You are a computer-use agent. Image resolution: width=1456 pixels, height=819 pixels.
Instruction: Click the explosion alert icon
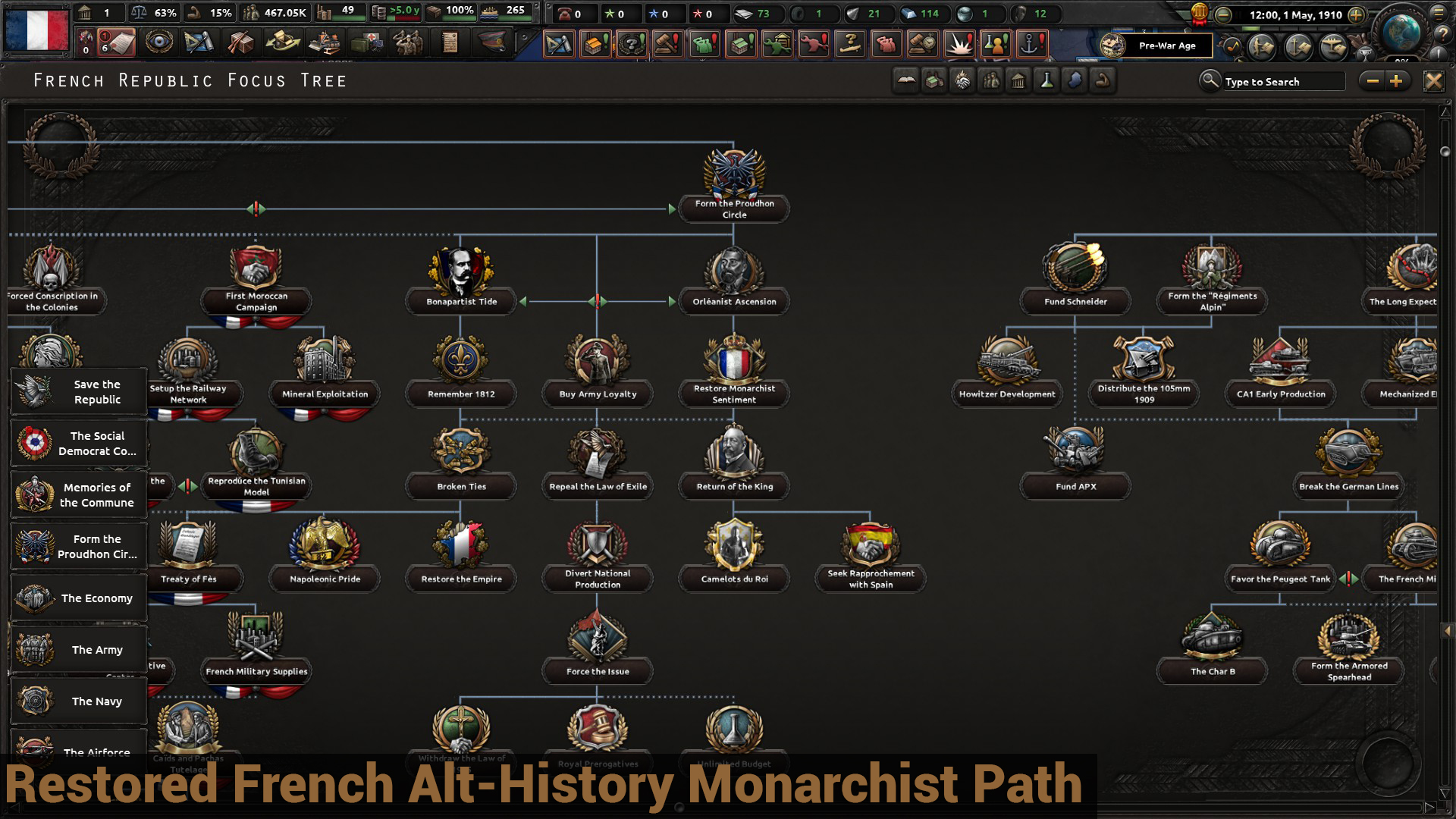click(x=959, y=44)
